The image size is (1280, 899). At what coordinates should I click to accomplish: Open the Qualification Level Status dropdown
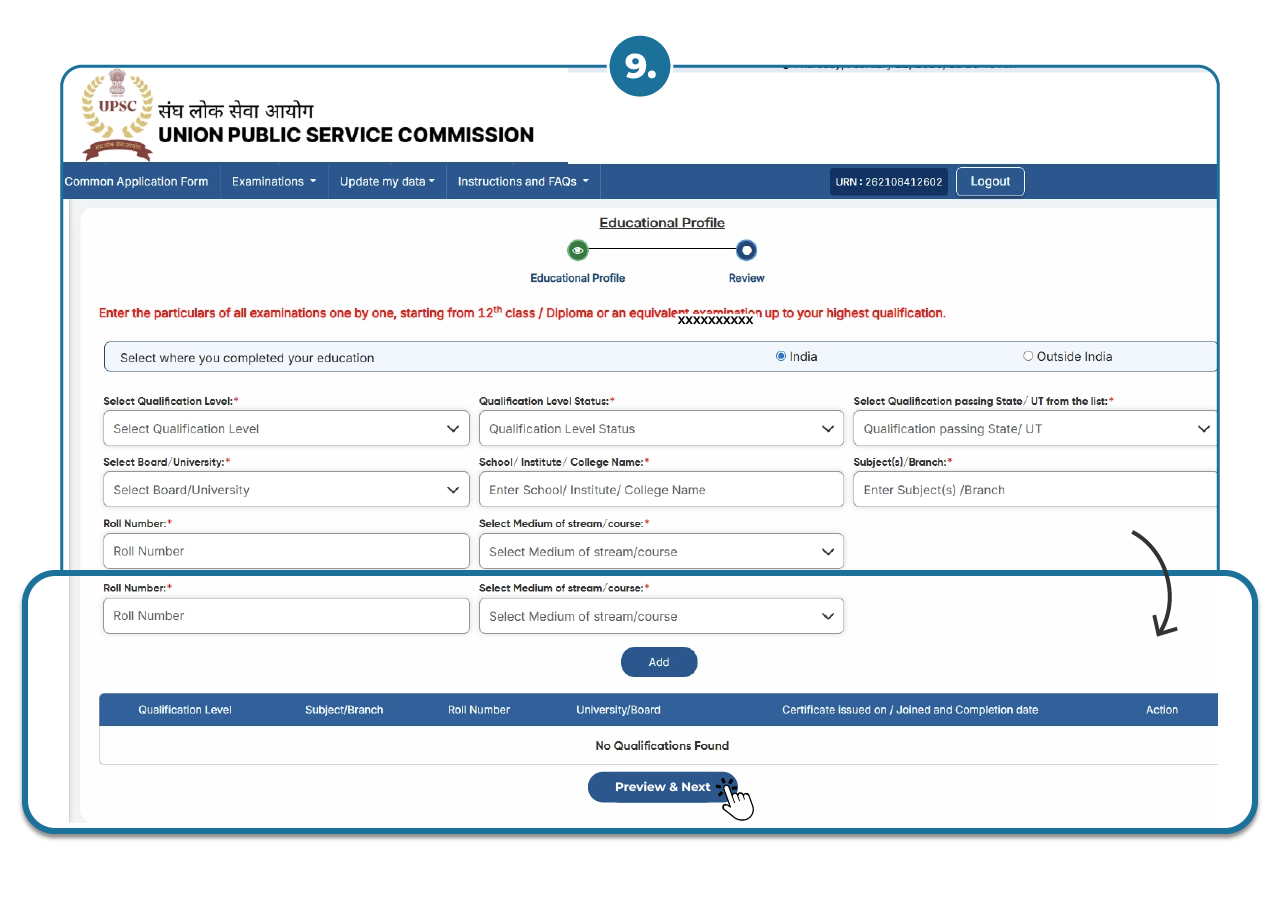661,428
